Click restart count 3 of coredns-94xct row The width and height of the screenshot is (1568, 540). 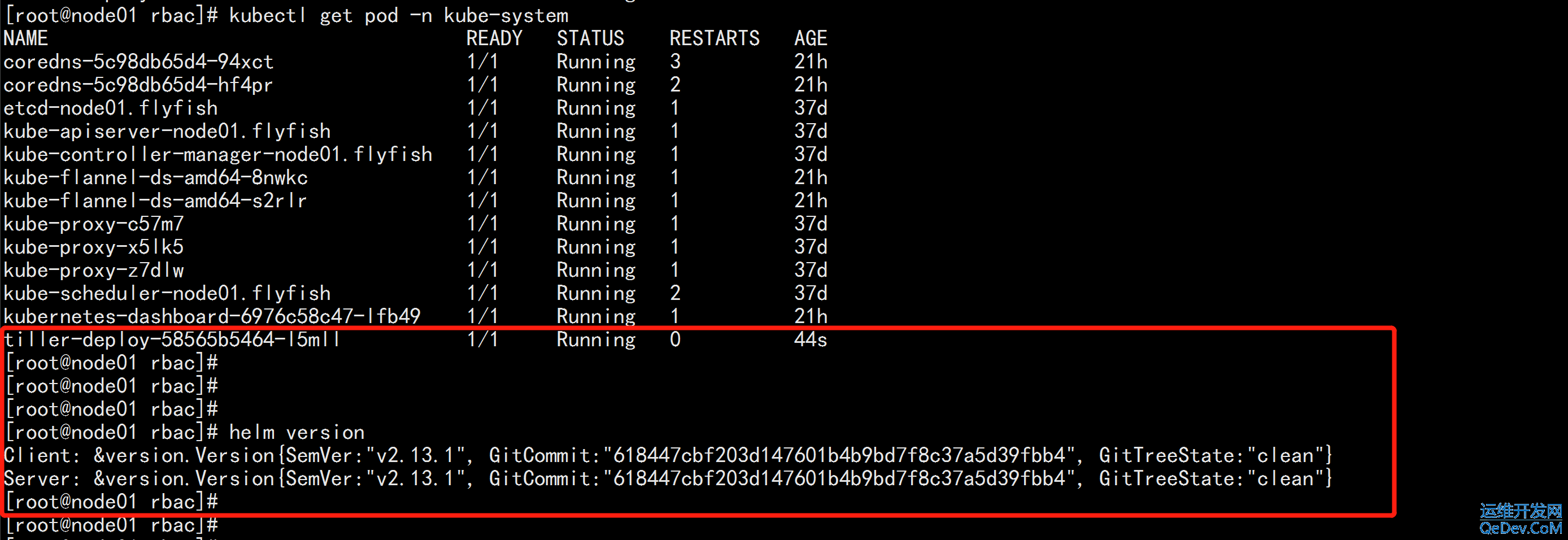676,62
